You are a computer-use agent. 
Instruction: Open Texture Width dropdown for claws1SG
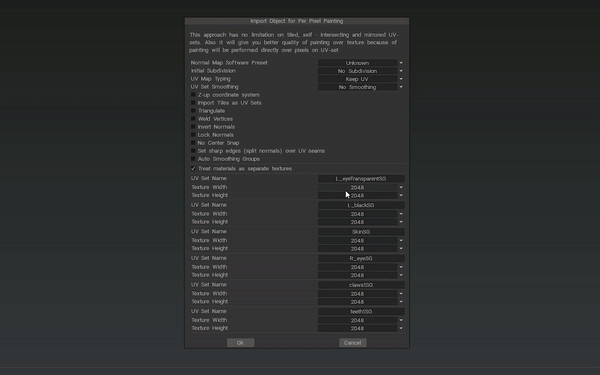pos(361,294)
